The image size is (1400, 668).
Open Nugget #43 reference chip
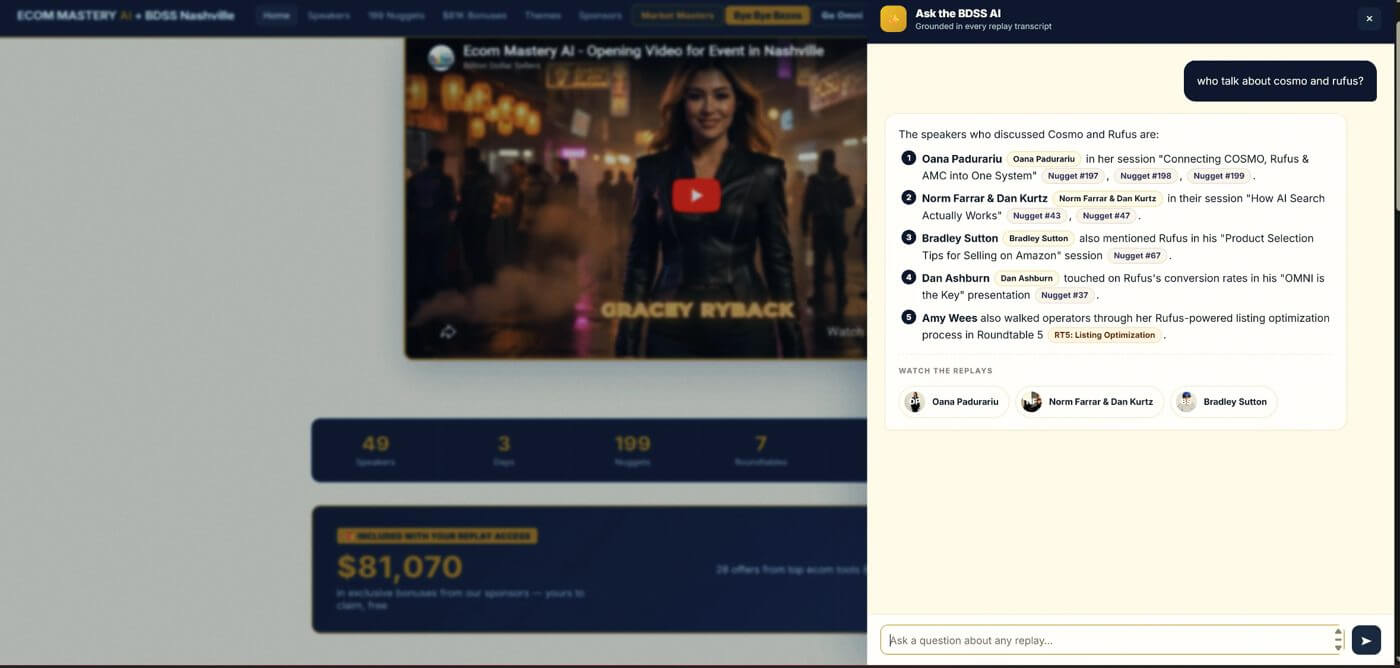point(1036,216)
